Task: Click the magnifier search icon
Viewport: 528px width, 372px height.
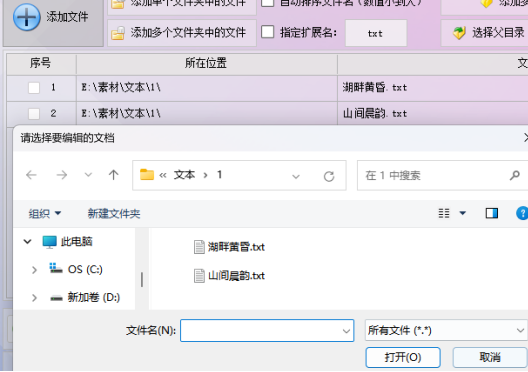Action: (x=515, y=175)
